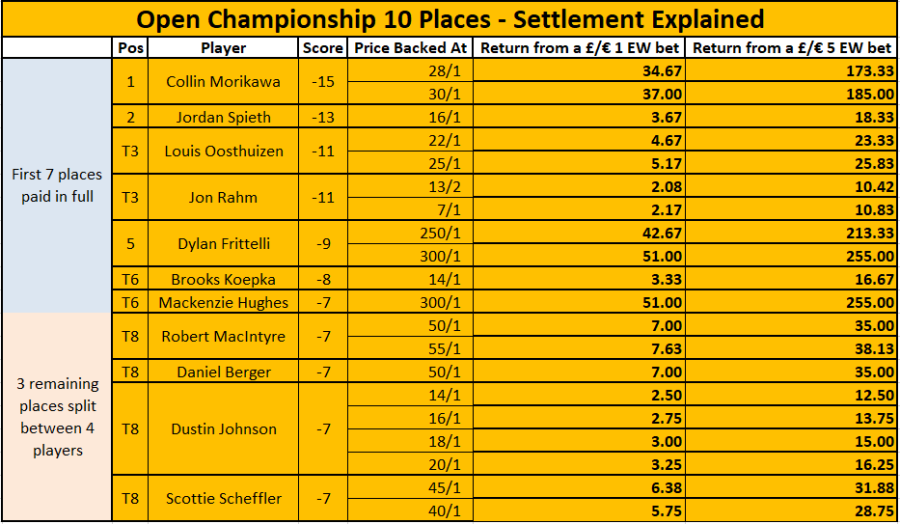900x524 pixels.
Task: Click the 3 remaining places split cell
Action: [x=57, y=417]
